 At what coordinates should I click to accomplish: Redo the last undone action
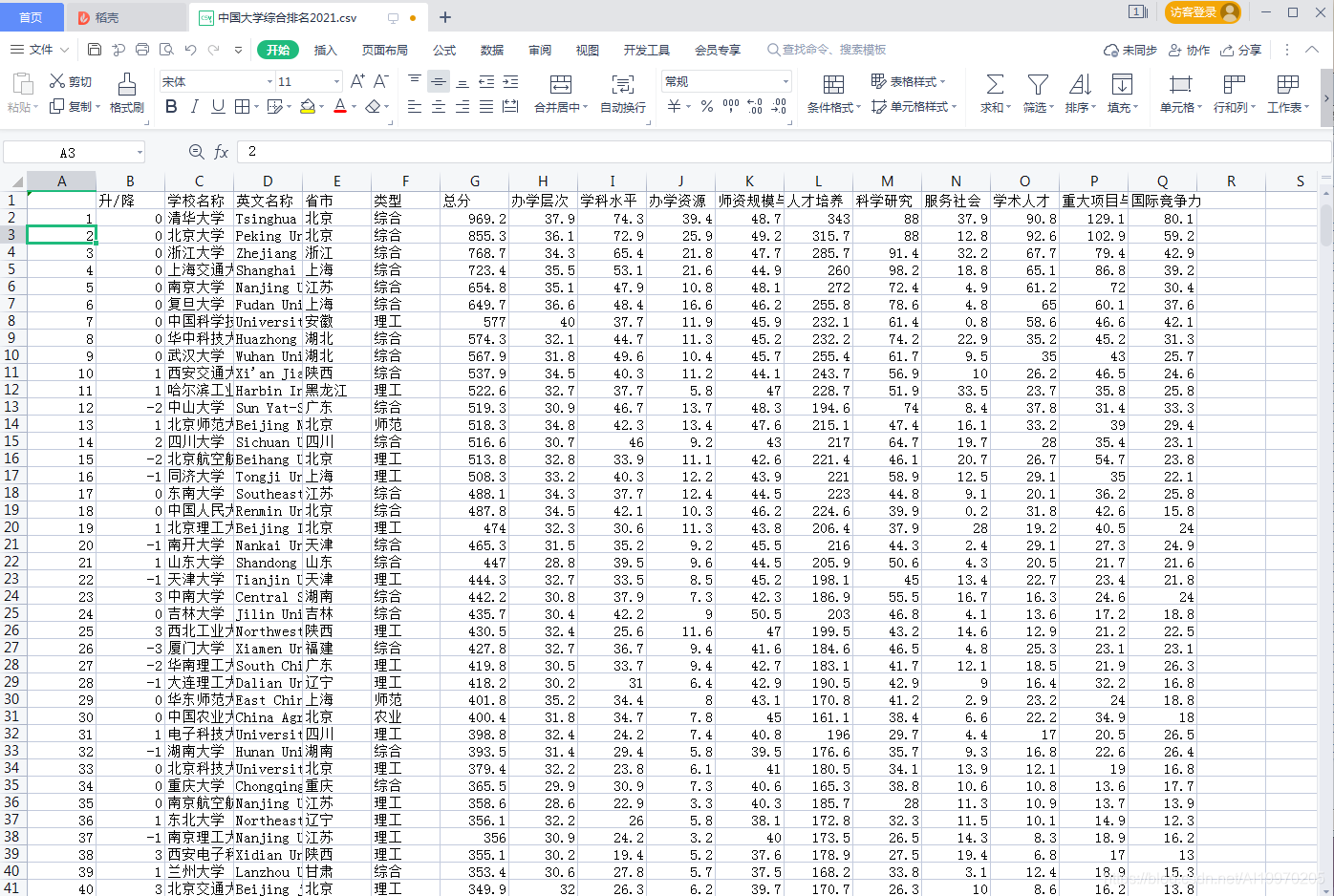point(214,50)
